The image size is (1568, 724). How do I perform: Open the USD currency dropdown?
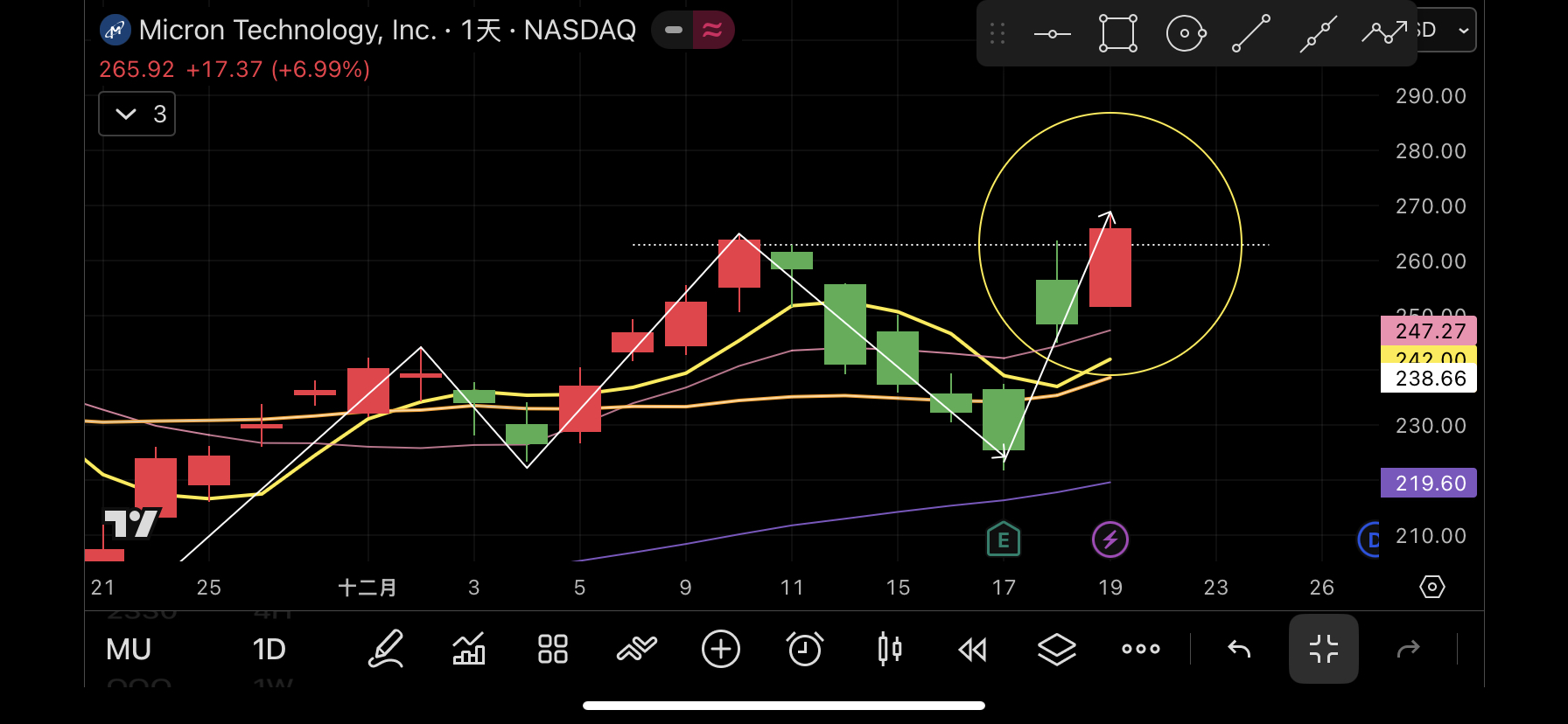click(1445, 31)
